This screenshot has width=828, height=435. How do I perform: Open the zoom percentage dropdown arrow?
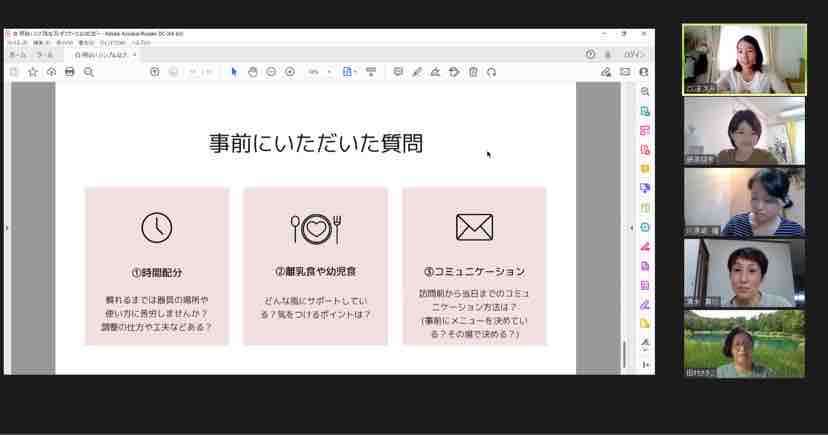pyautogui.click(x=330, y=72)
